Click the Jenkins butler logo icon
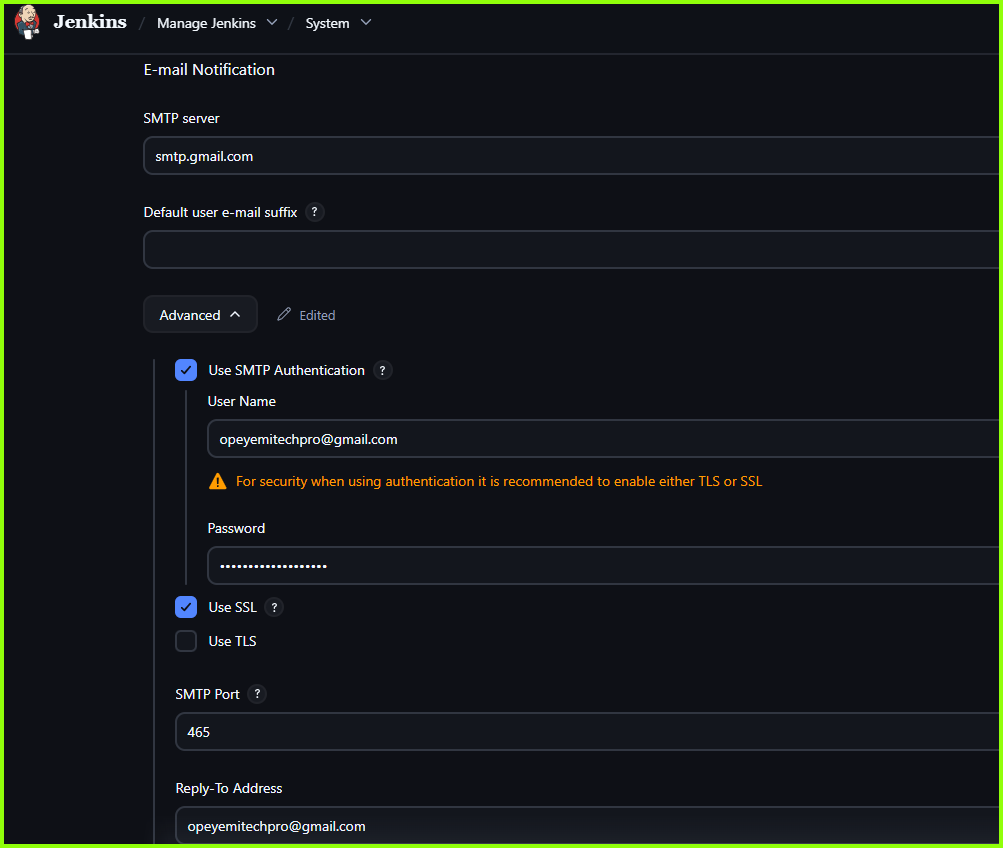Screen dimensions: 1003x848 (x=27, y=22)
